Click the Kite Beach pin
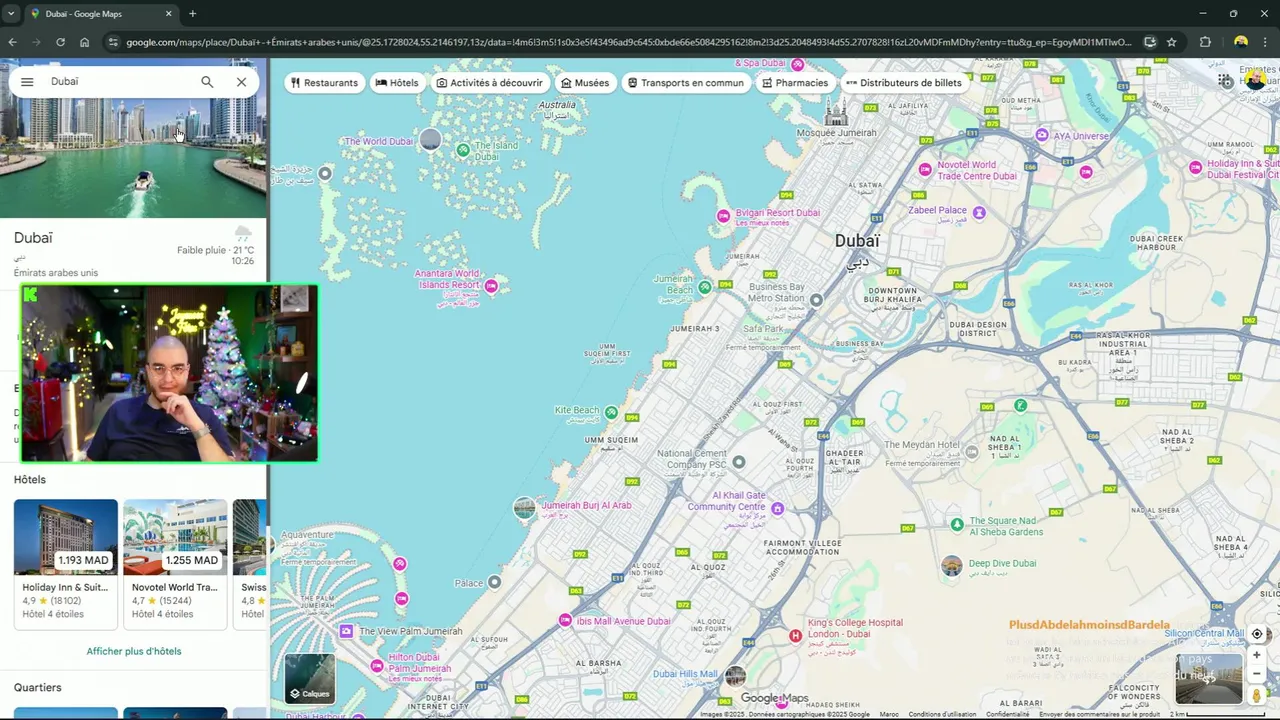 611,412
